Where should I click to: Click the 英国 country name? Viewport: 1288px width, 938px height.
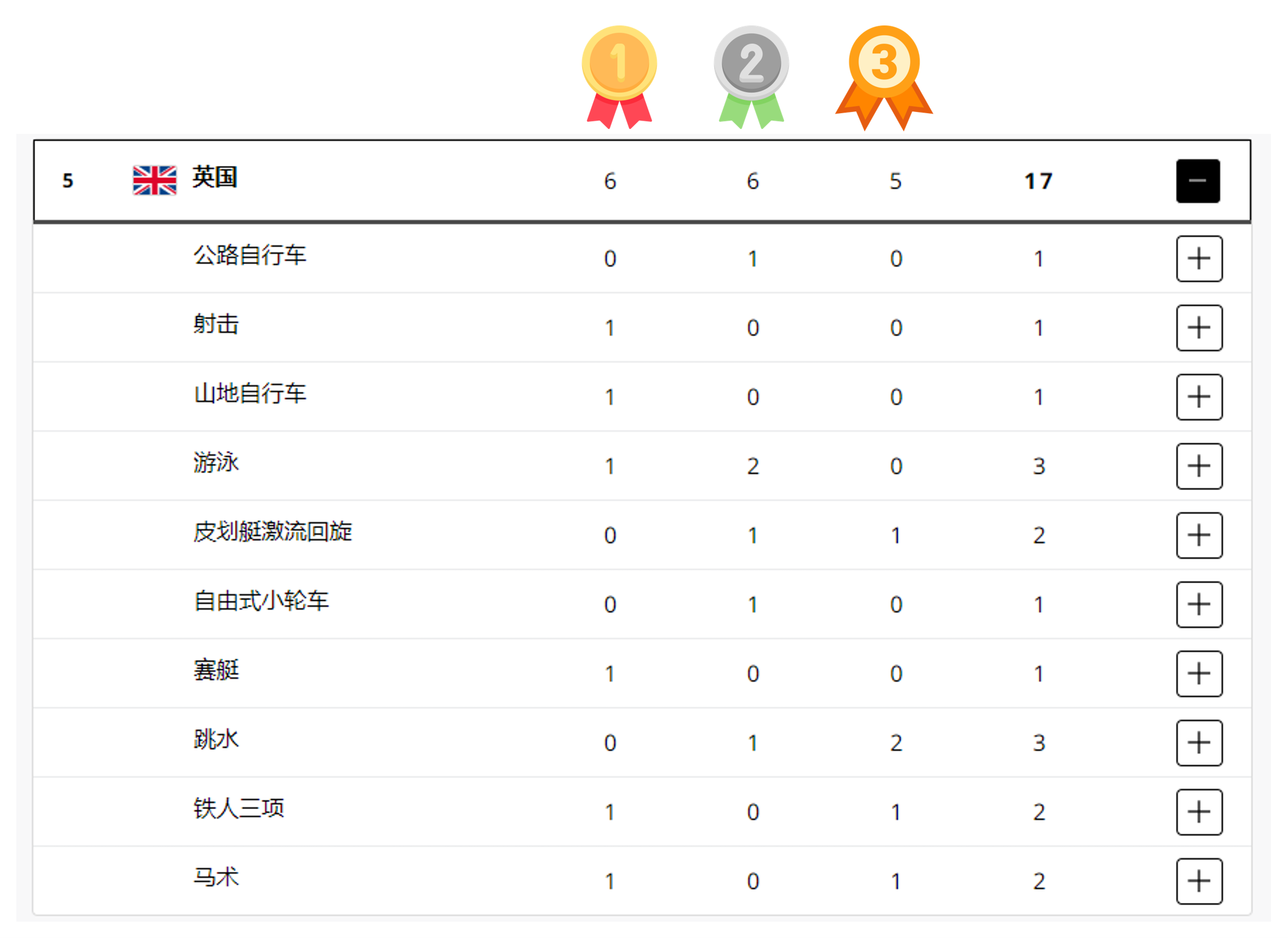215,177
